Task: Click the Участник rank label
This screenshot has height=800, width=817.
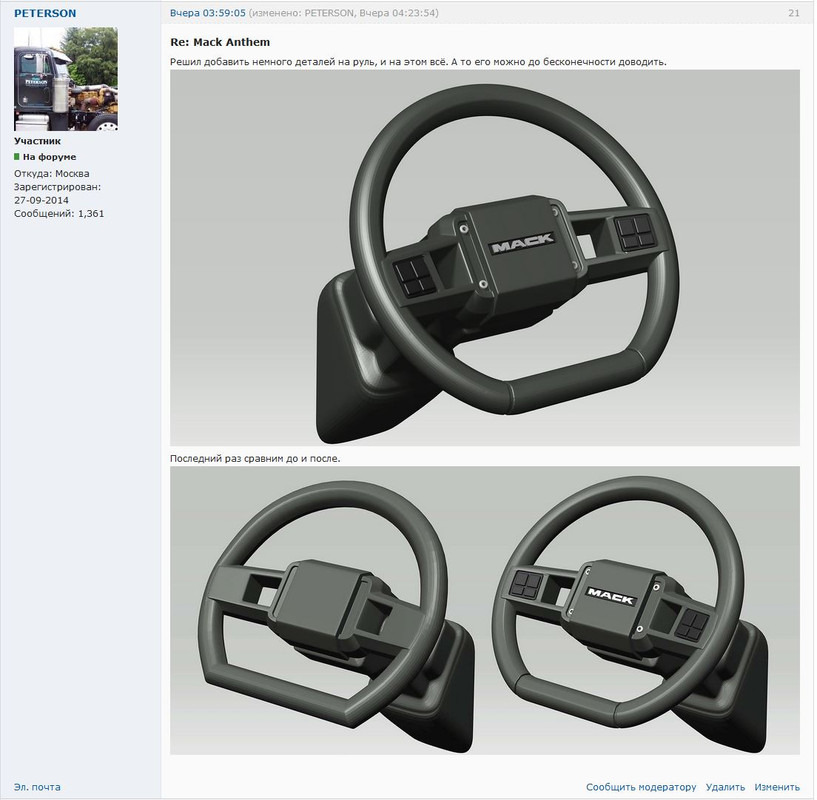Action: tap(38, 141)
